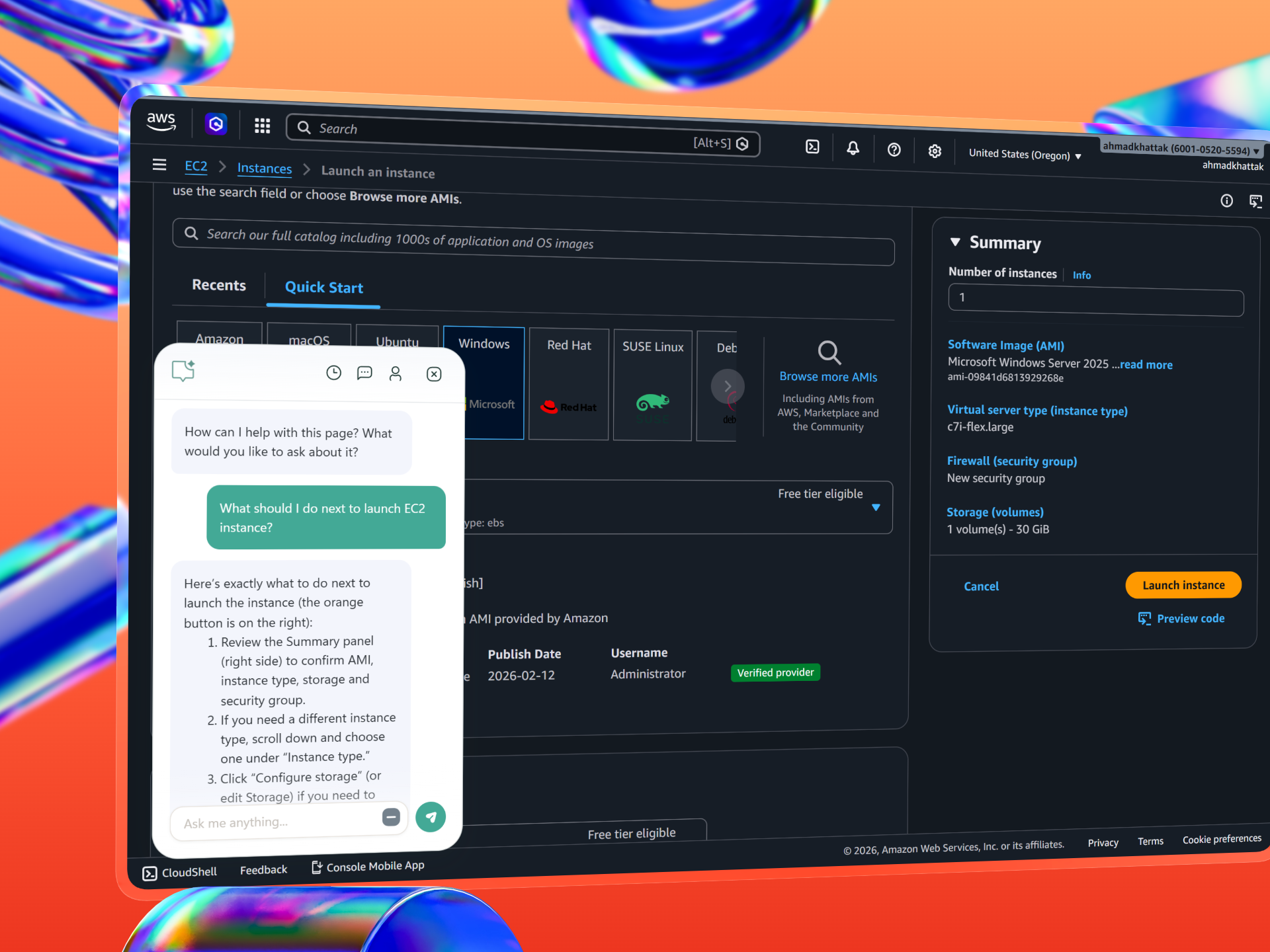Open the CloudShell terminal icon in top toolbar
The width and height of the screenshot is (1270, 952).
point(812,147)
